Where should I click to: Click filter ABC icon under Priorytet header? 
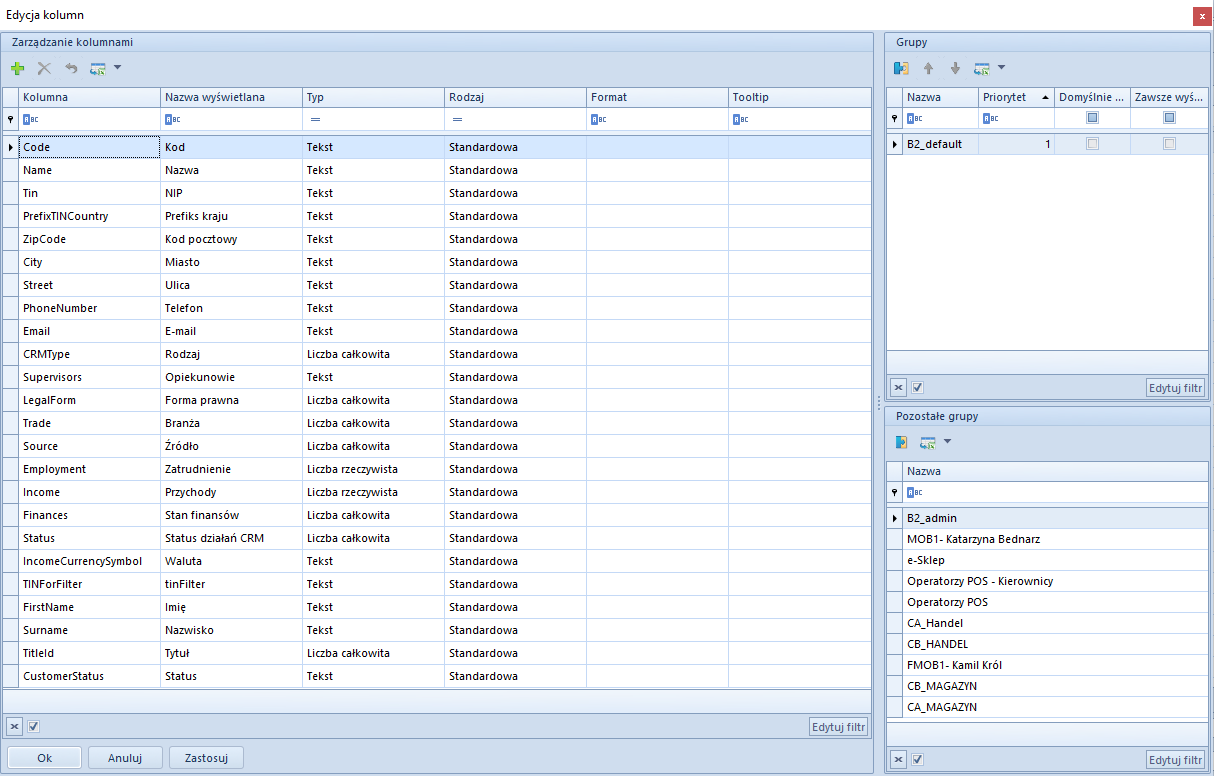[x=990, y=118]
